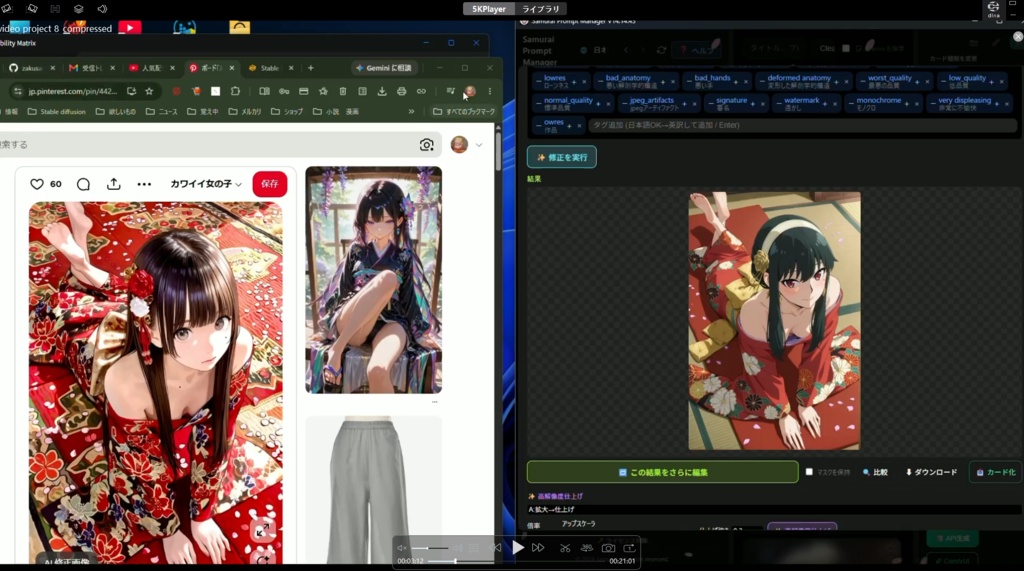1024x571 pixels.
Task: Close the Samurai Prompt Manager overlay with X
Action: [1017, 37]
